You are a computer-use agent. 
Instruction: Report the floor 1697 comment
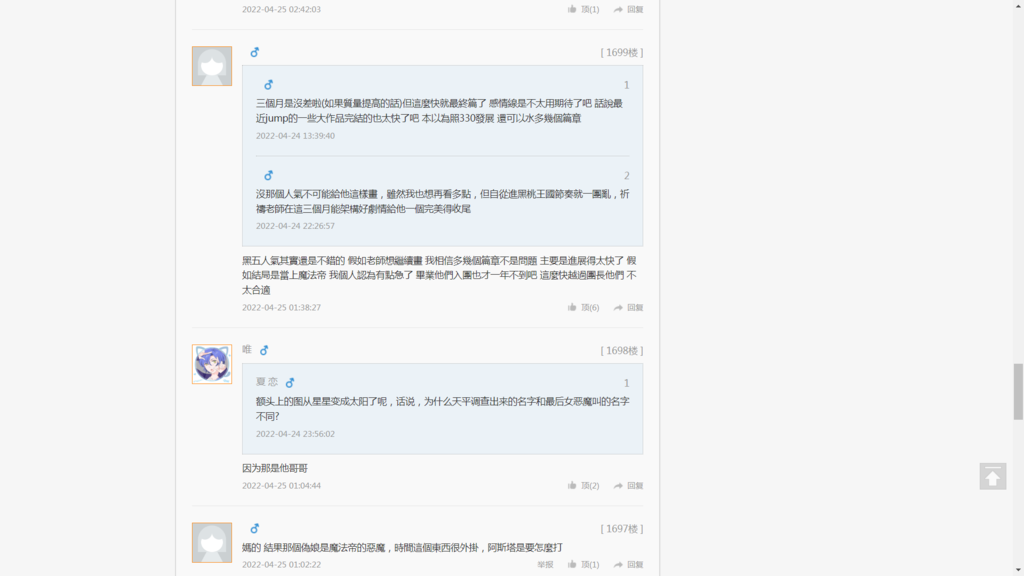[x=545, y=565]
